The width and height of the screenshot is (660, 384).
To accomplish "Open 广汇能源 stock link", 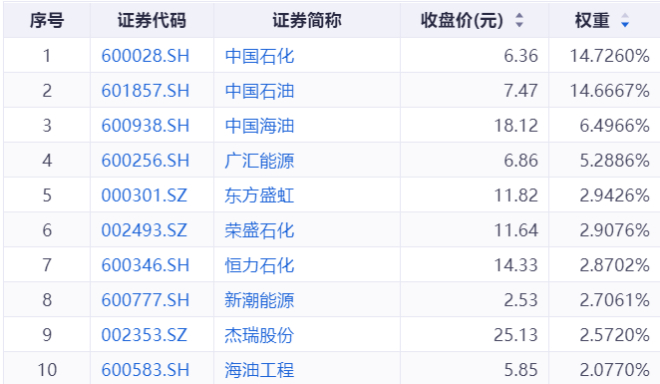I will click(259, 160).
